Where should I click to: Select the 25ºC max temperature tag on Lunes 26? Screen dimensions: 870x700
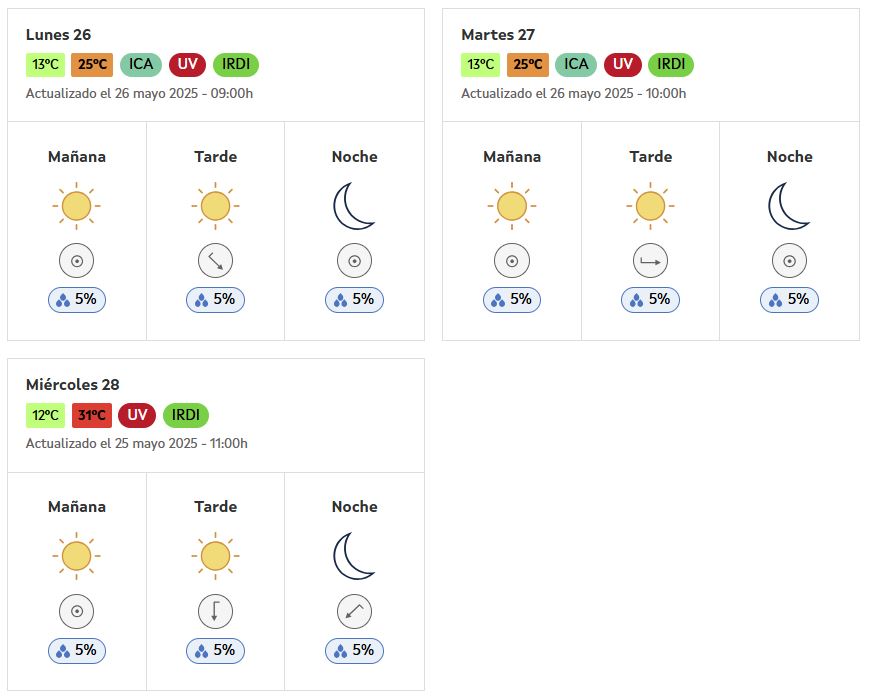[x=92, y=64]
